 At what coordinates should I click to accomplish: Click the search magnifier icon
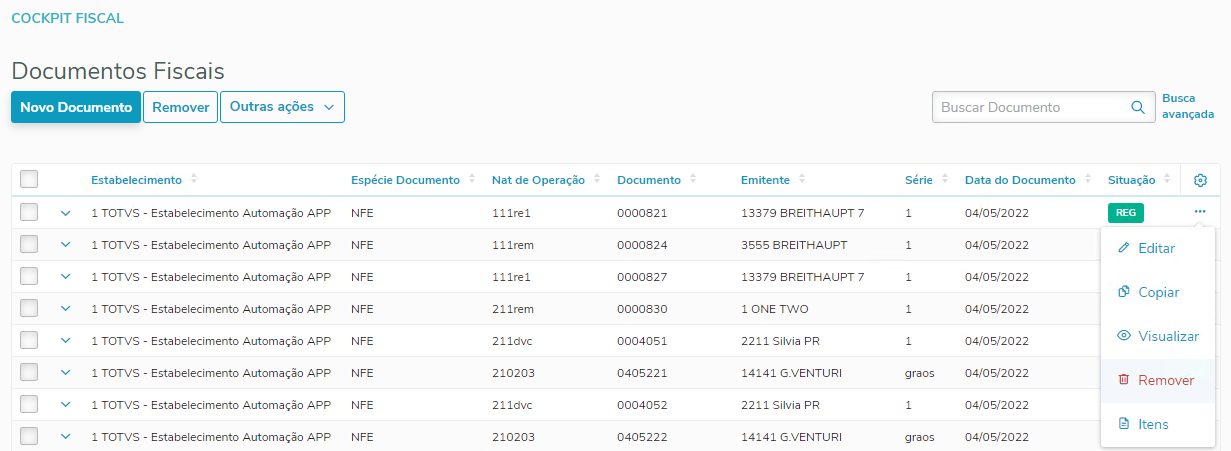(x=1137, y=107)
